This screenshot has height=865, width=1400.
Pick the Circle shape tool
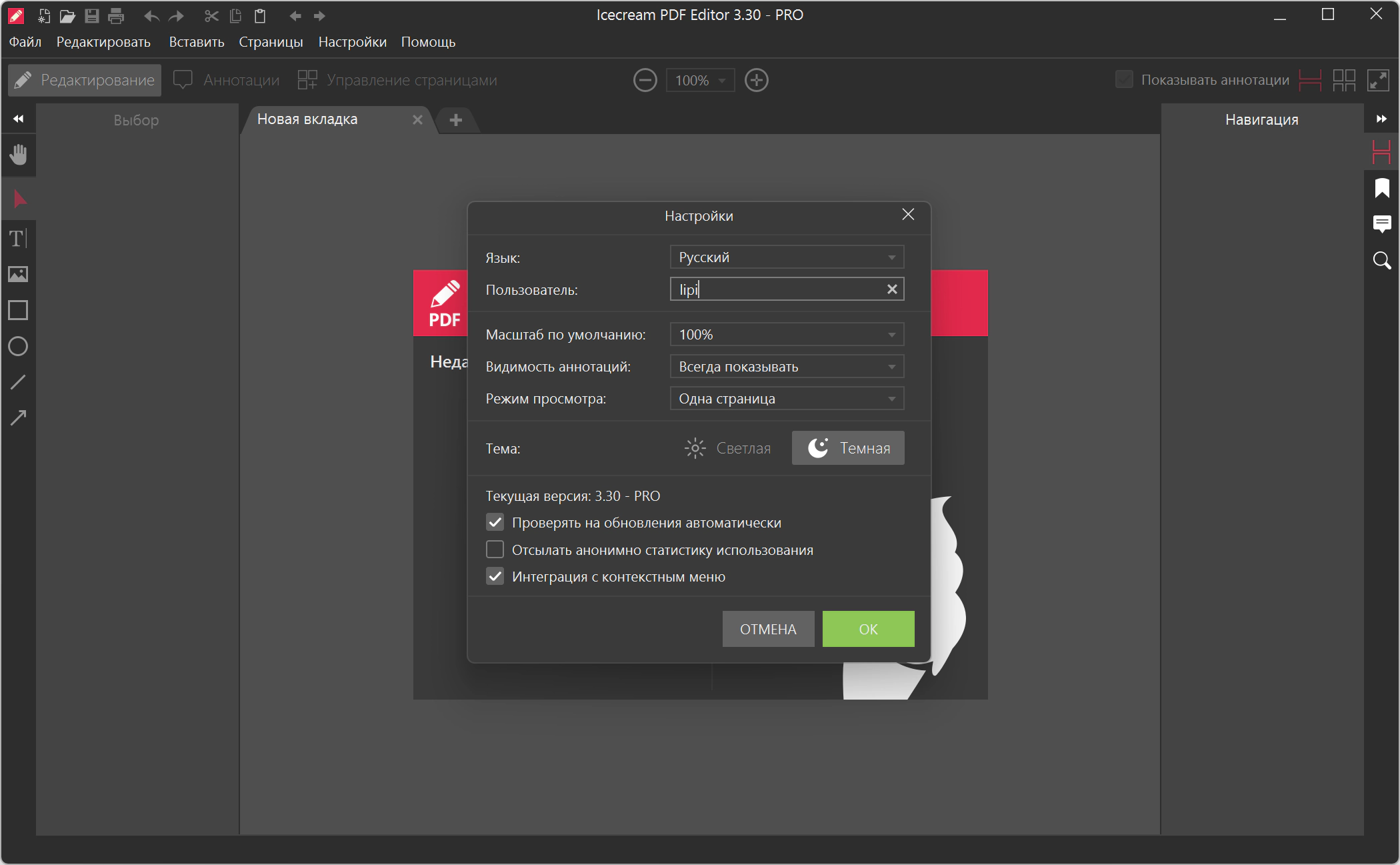point(18,346)
